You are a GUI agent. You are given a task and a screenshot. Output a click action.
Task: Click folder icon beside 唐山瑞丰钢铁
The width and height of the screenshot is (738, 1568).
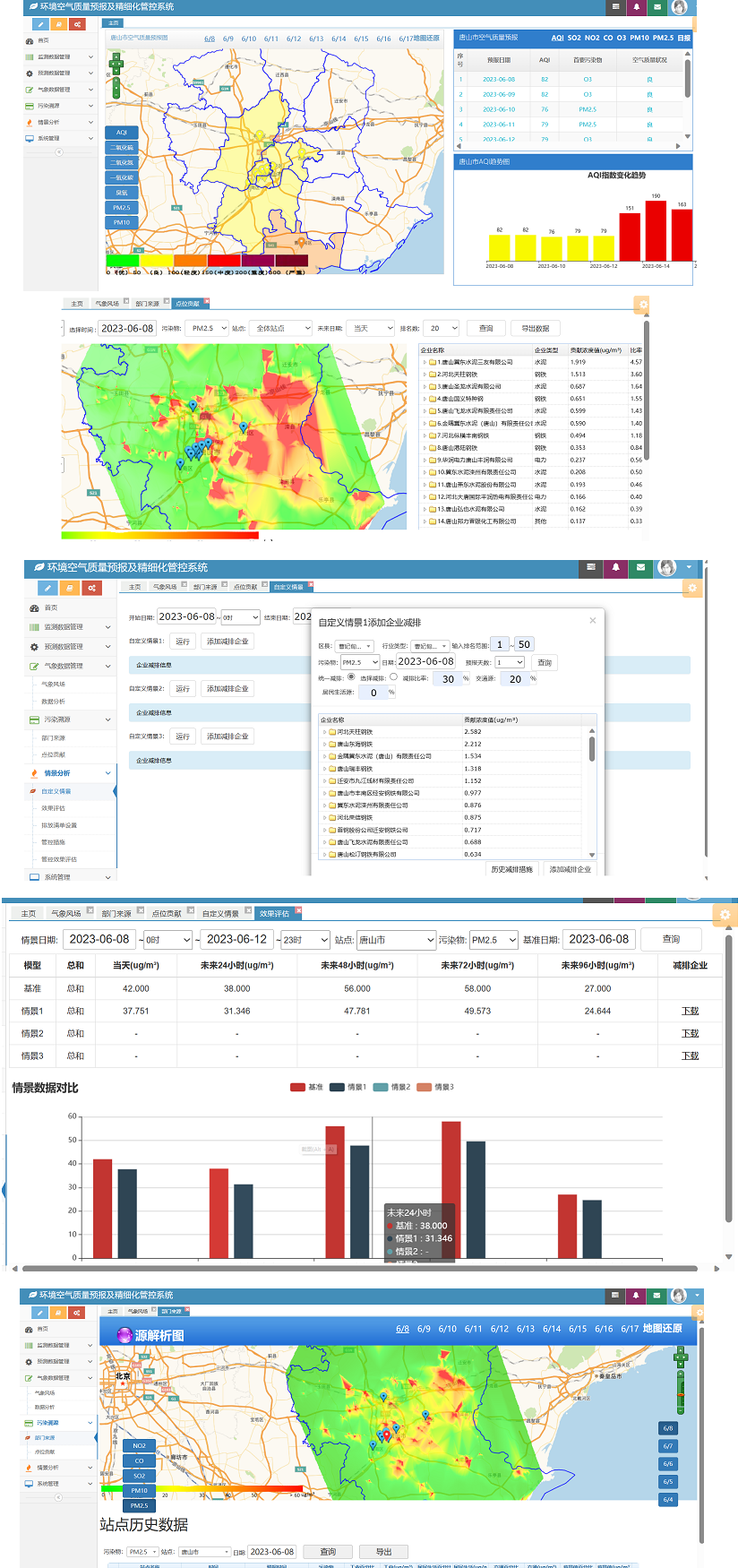pos(332,769)
